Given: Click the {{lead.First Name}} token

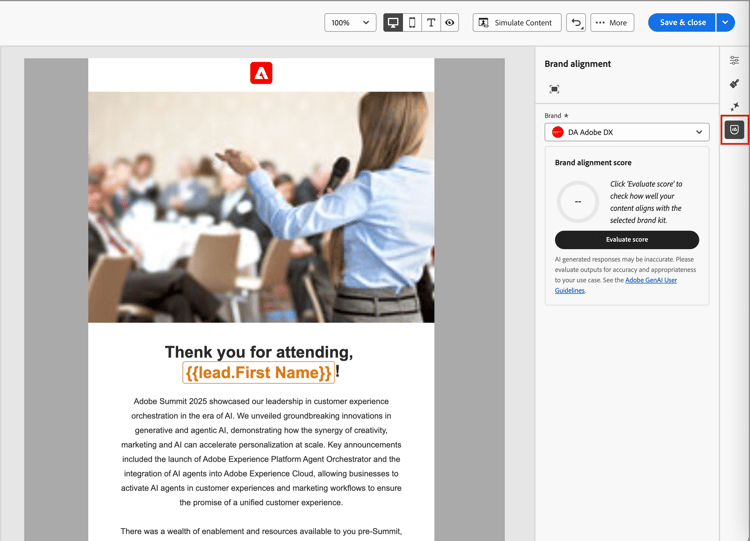Looking at the screenshot, I should coord(258,373).
